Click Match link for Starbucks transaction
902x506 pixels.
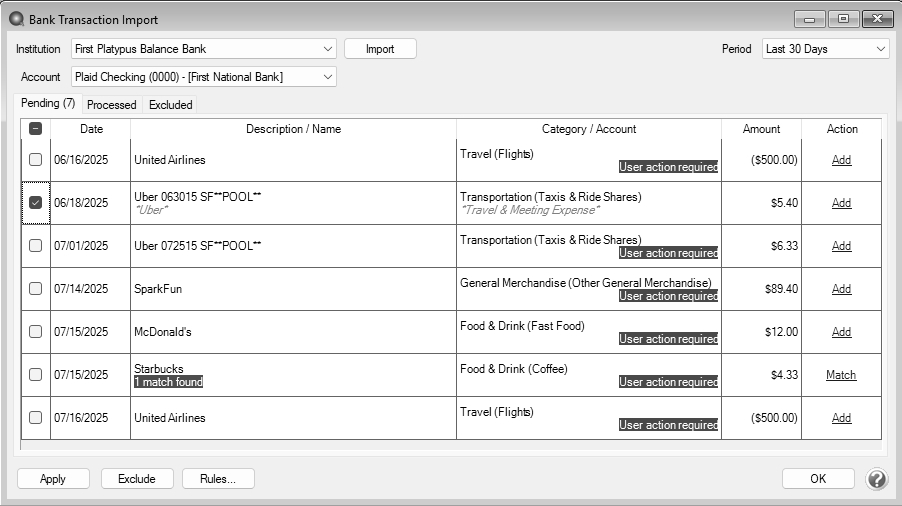(x=841, y=375)
